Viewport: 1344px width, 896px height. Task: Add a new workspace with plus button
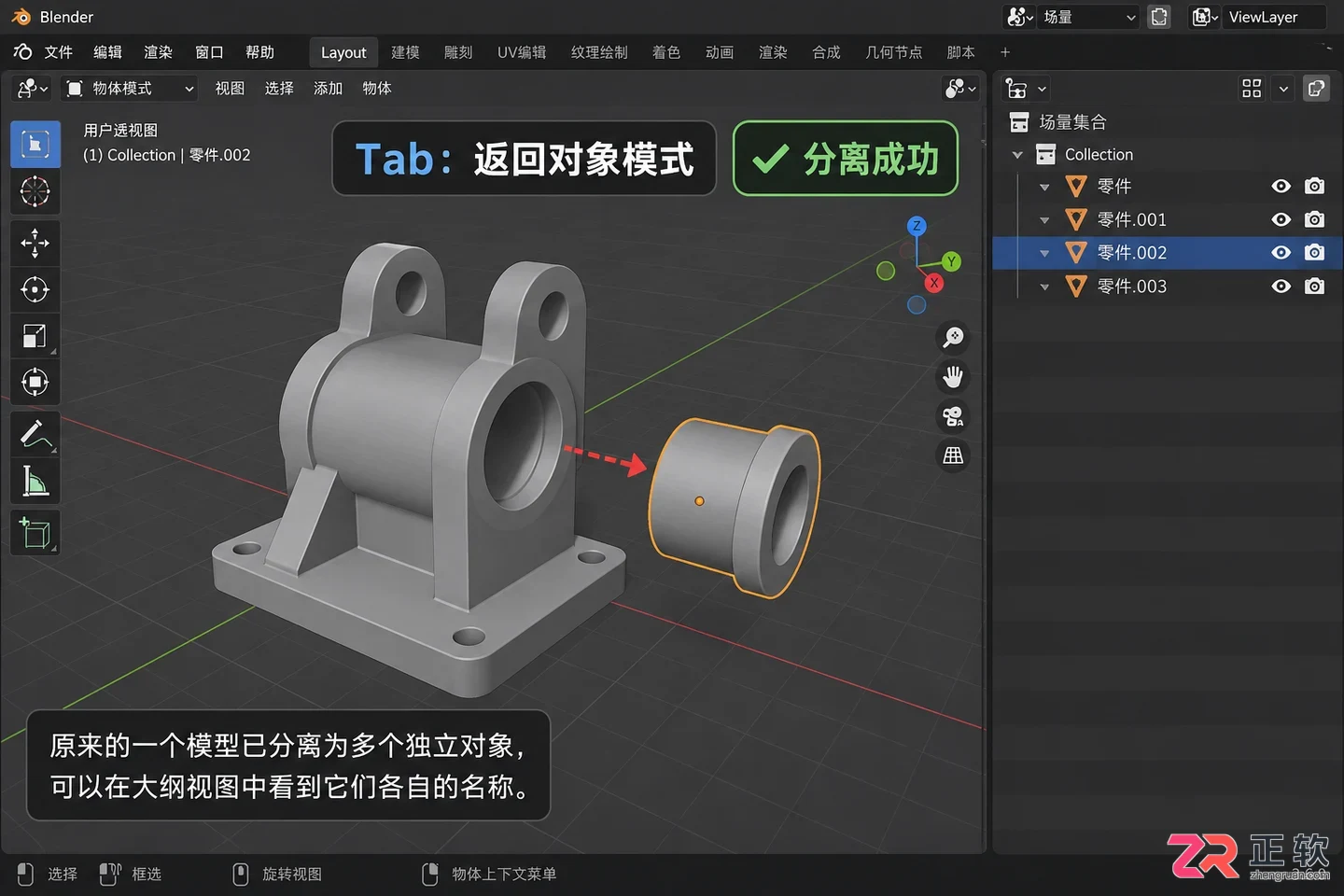coord(1005,52)
